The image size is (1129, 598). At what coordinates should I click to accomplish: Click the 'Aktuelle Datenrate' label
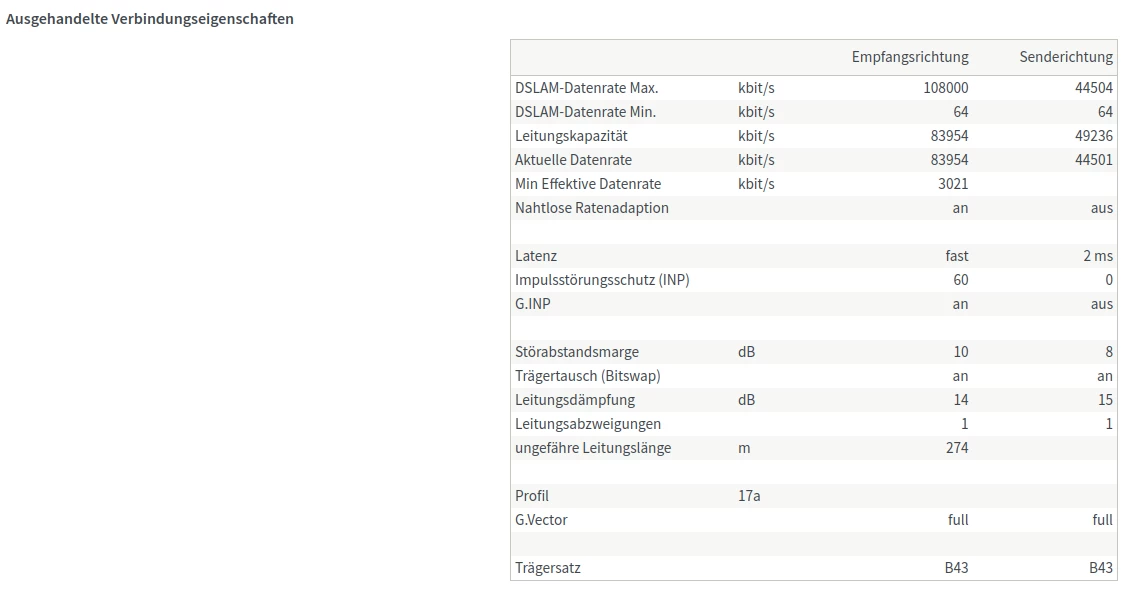(x=573, y=160)
